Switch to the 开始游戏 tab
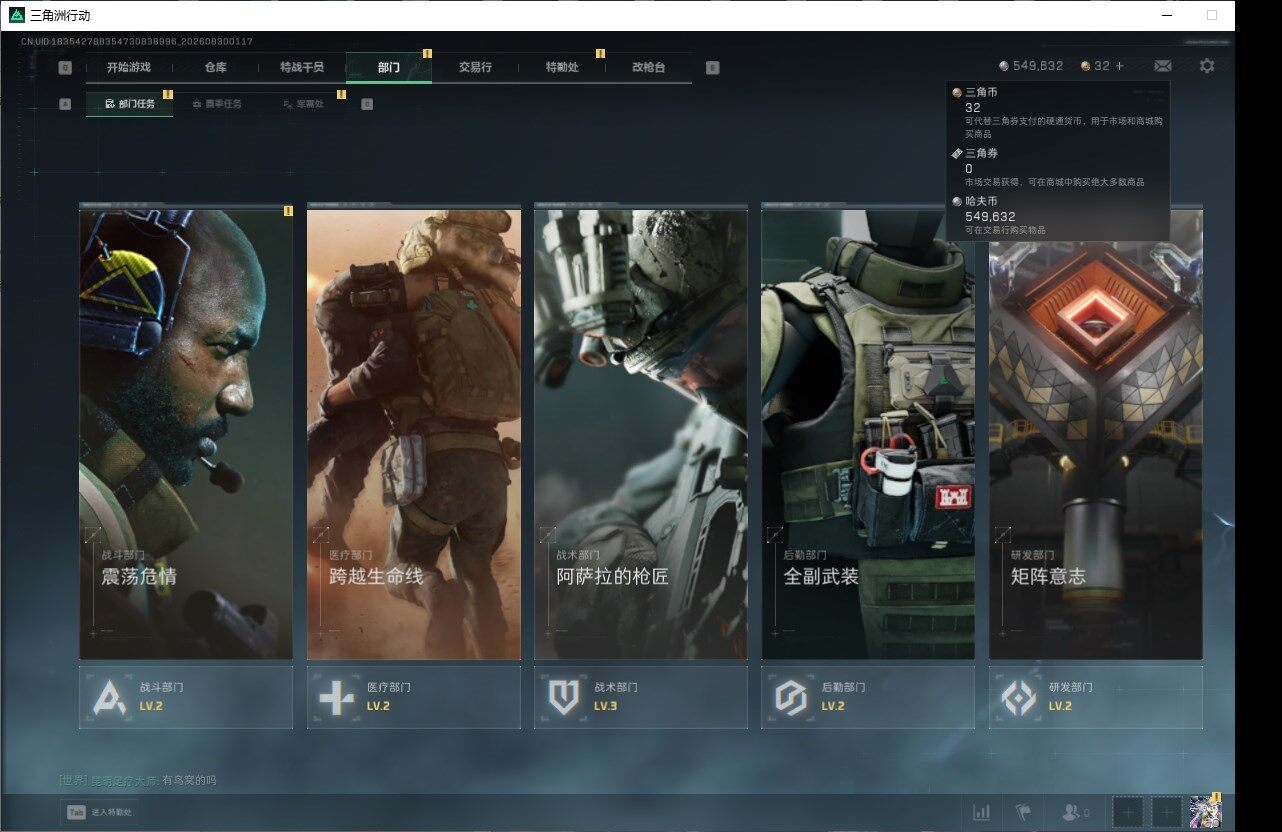This screenshot has height=832, width=1282. click(x=129, y=67)
